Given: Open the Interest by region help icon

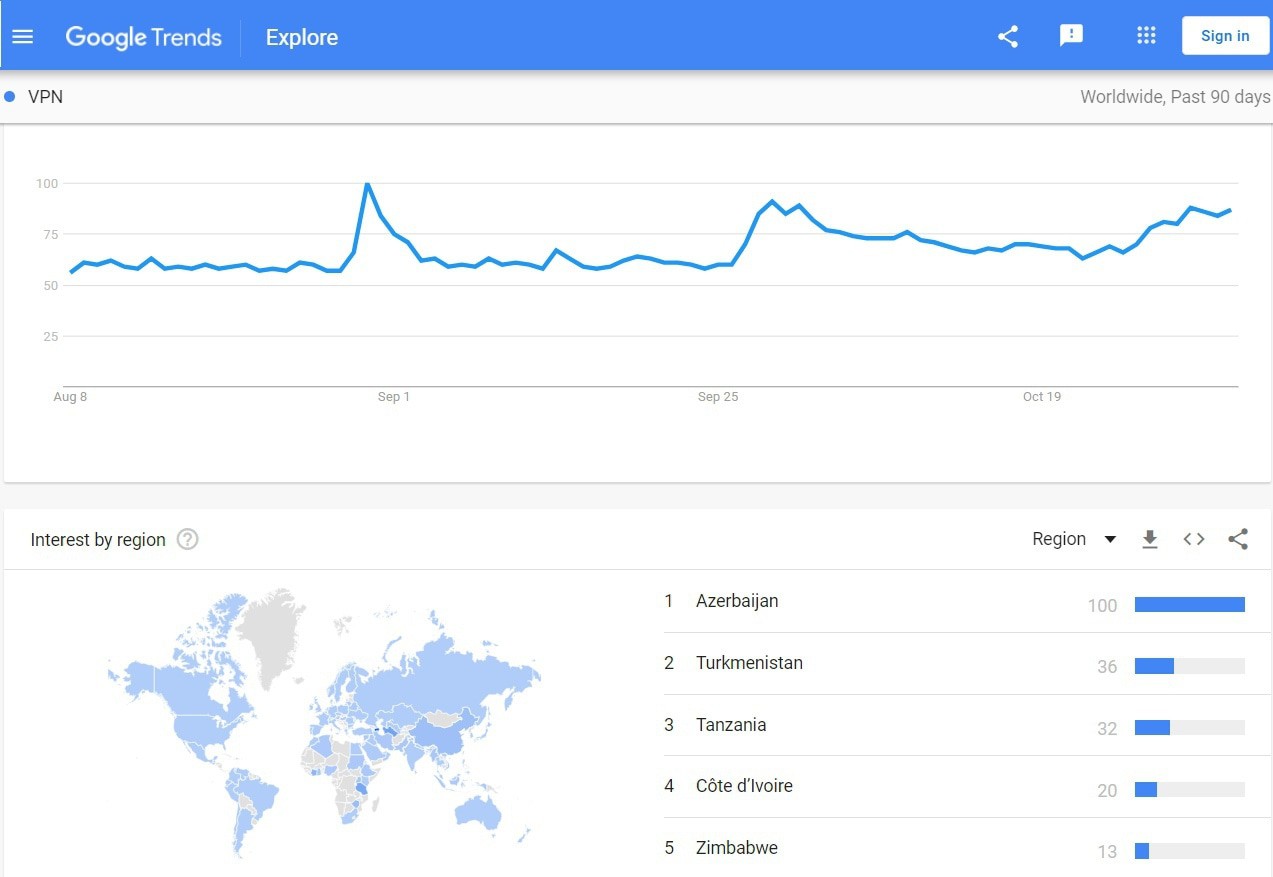Looking at the screenshot, I should coord(187,540).
